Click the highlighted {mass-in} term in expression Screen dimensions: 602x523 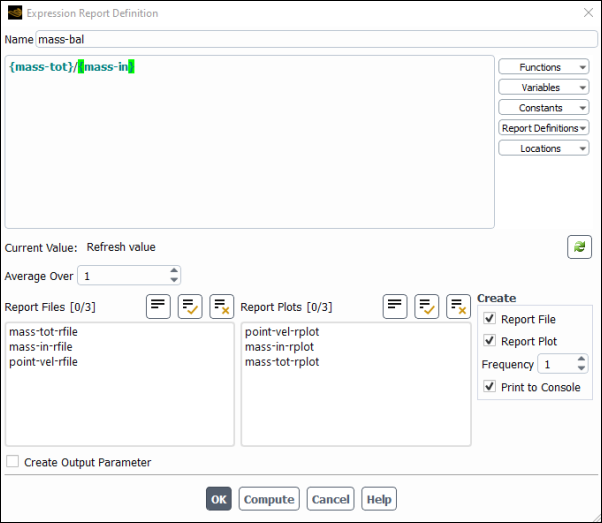106,67
